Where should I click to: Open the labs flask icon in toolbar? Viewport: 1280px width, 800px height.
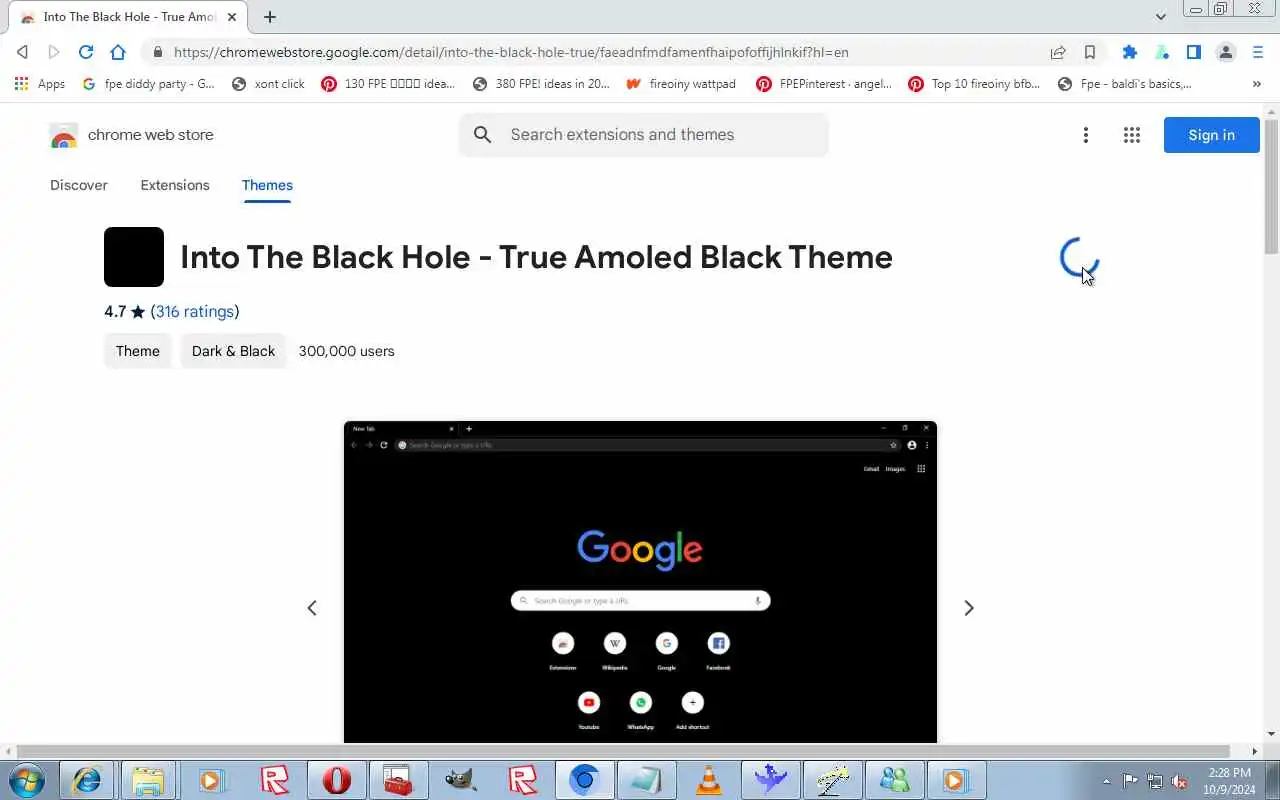coord(1162,52)
